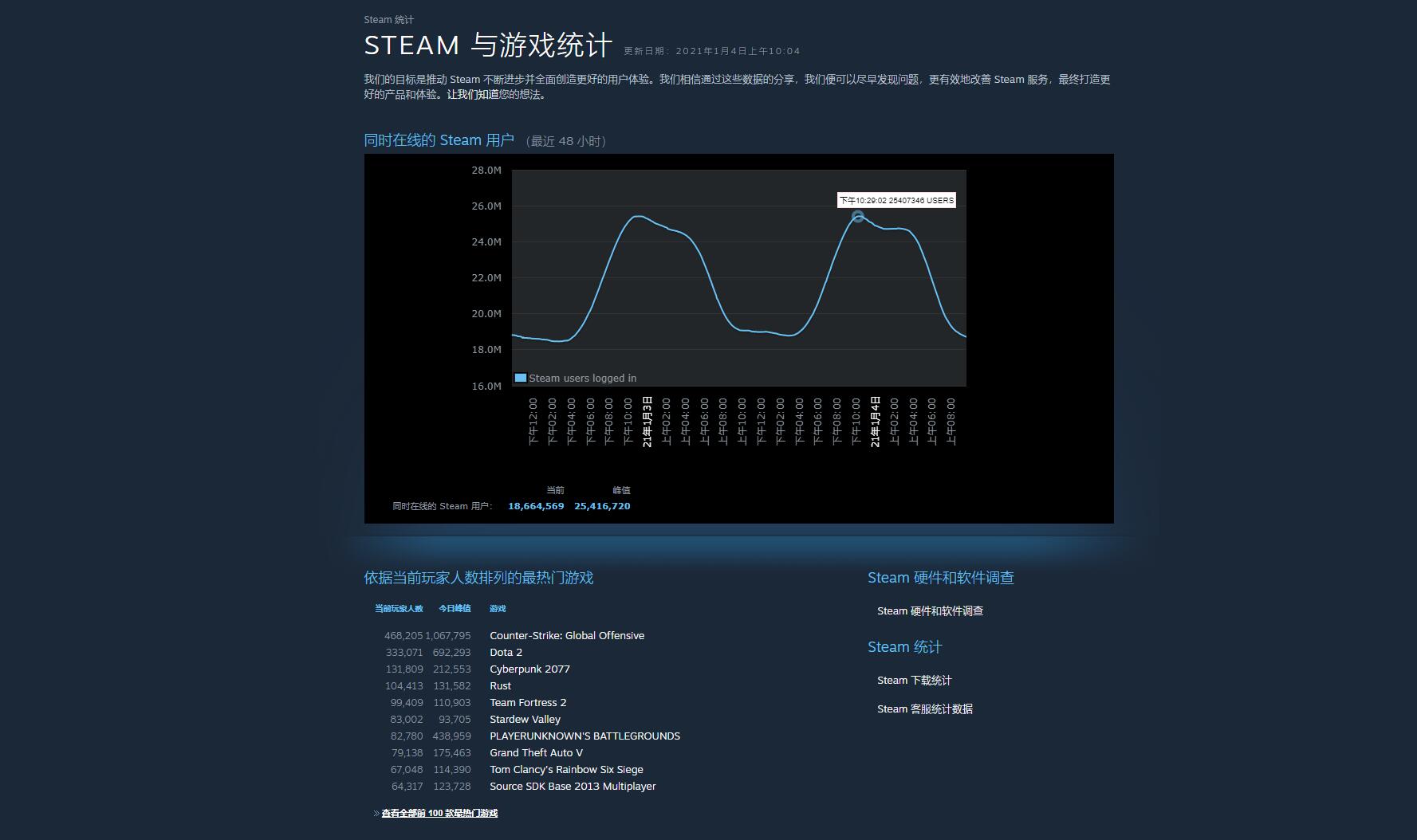Click the '峰值' label above user counts

[x=621, y=490]
